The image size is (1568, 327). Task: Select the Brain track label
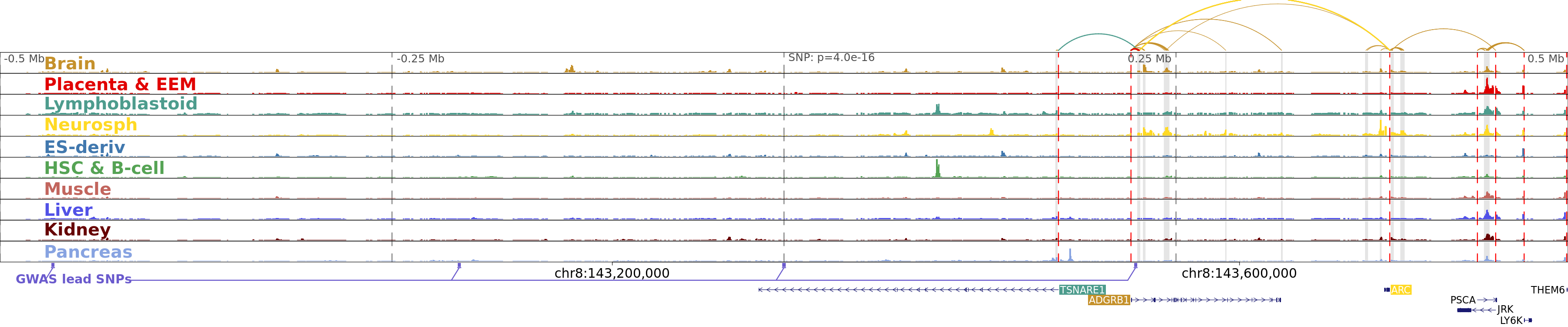[70, 63]
